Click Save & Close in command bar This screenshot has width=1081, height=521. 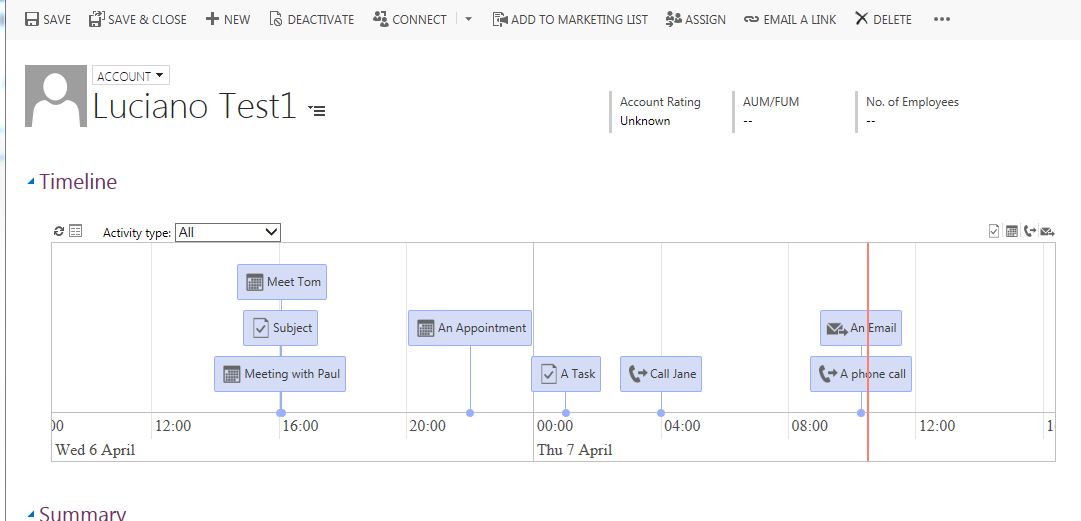tap(137, 19)
